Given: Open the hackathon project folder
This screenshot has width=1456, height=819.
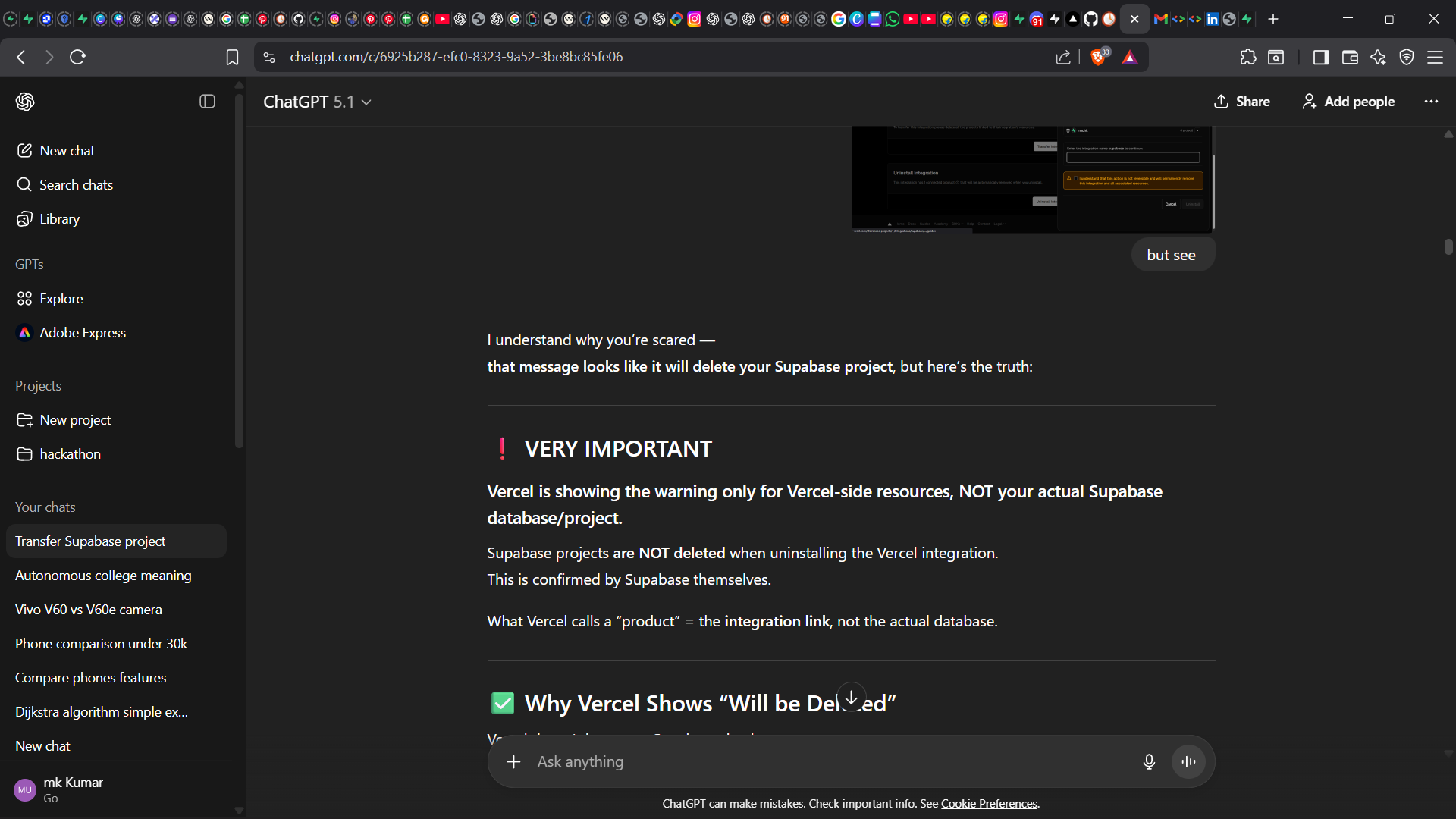Looking at the screenshot, I should (70, 453).
